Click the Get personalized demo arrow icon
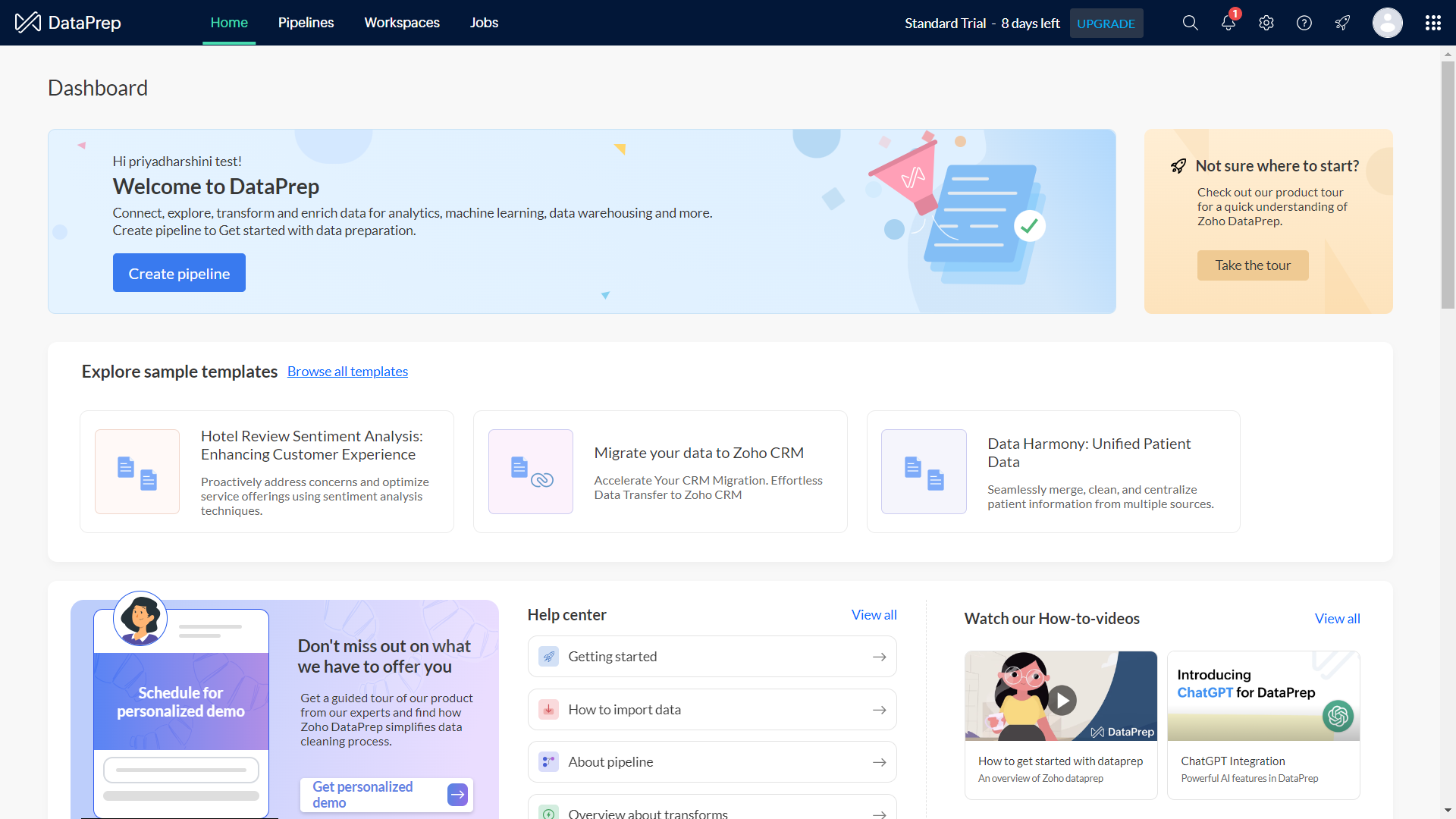Image resolution: width=1456 pixels, height=819 pixels. pyautogui.click(x=457, y=794)
